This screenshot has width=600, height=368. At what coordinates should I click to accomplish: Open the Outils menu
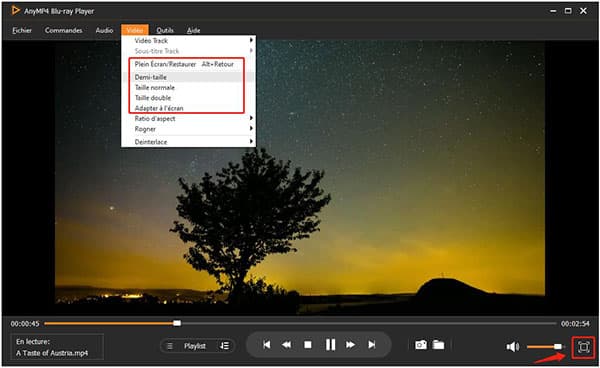pos(165,30)
